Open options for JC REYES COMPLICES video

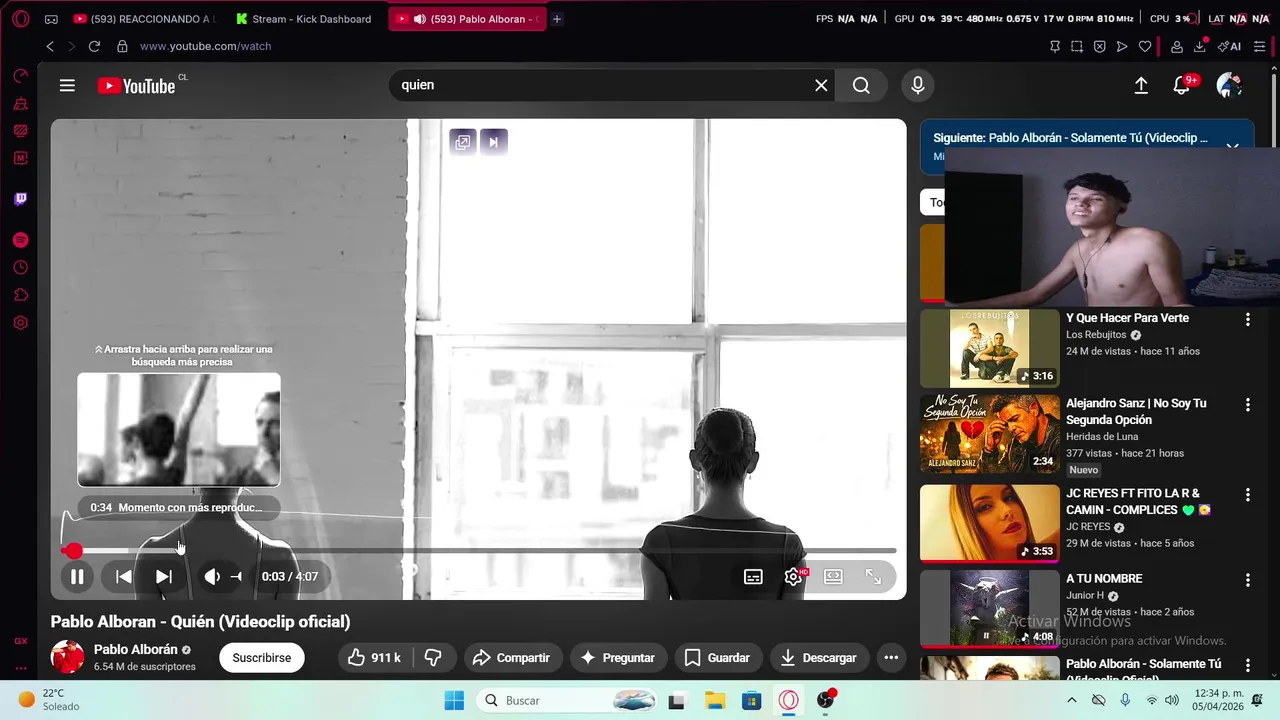tap(1247, 495)
